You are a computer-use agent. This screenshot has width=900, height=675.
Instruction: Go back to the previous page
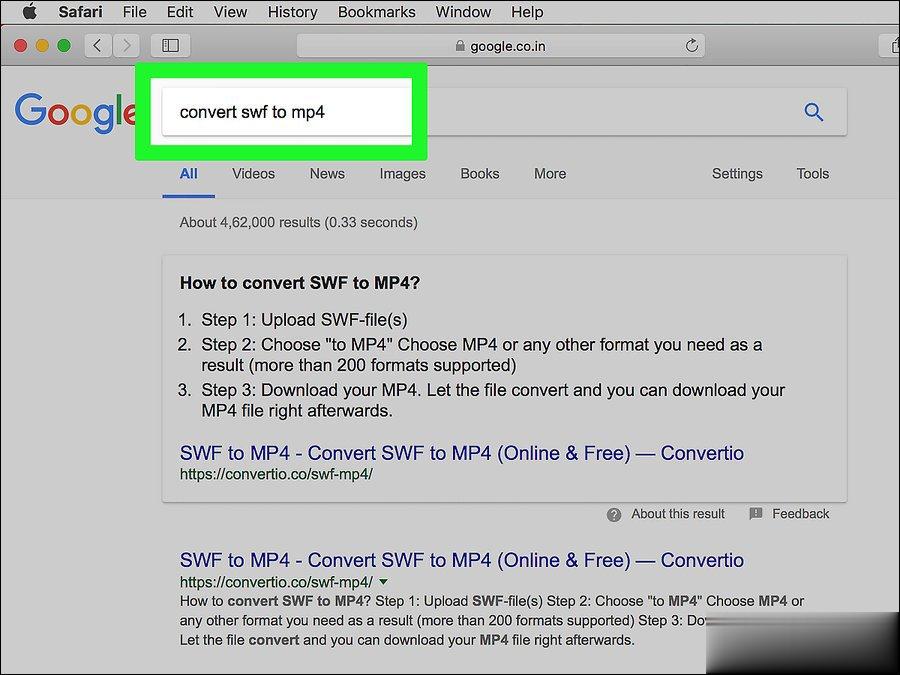pyautogui.click(x=98, y=45)
